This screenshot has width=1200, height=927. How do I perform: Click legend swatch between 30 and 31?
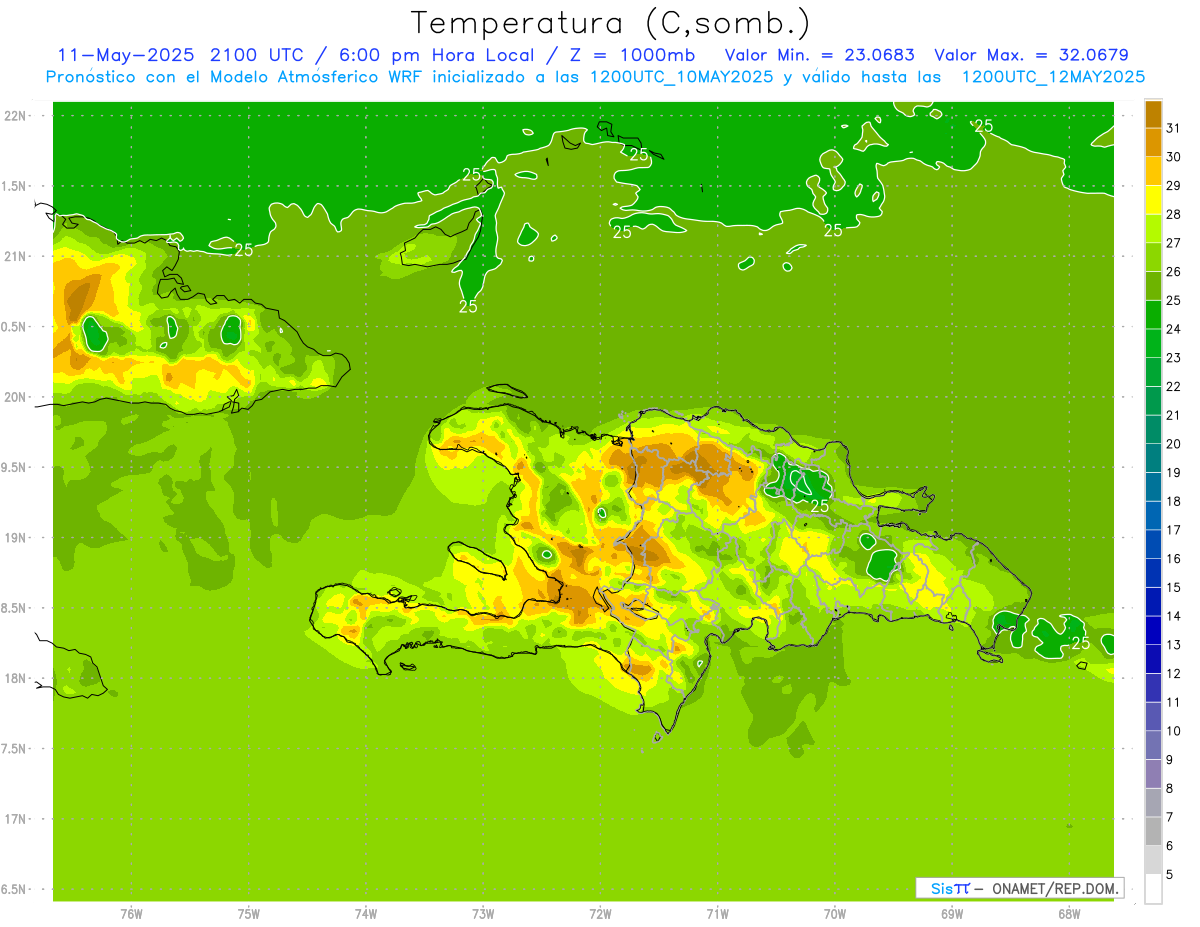point(1154,142)
